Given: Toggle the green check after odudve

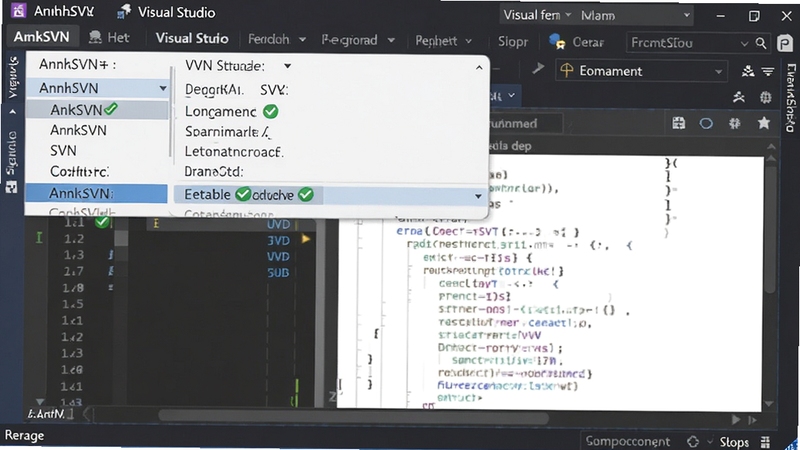Looking at the screenshot, I should click(306, 194).
